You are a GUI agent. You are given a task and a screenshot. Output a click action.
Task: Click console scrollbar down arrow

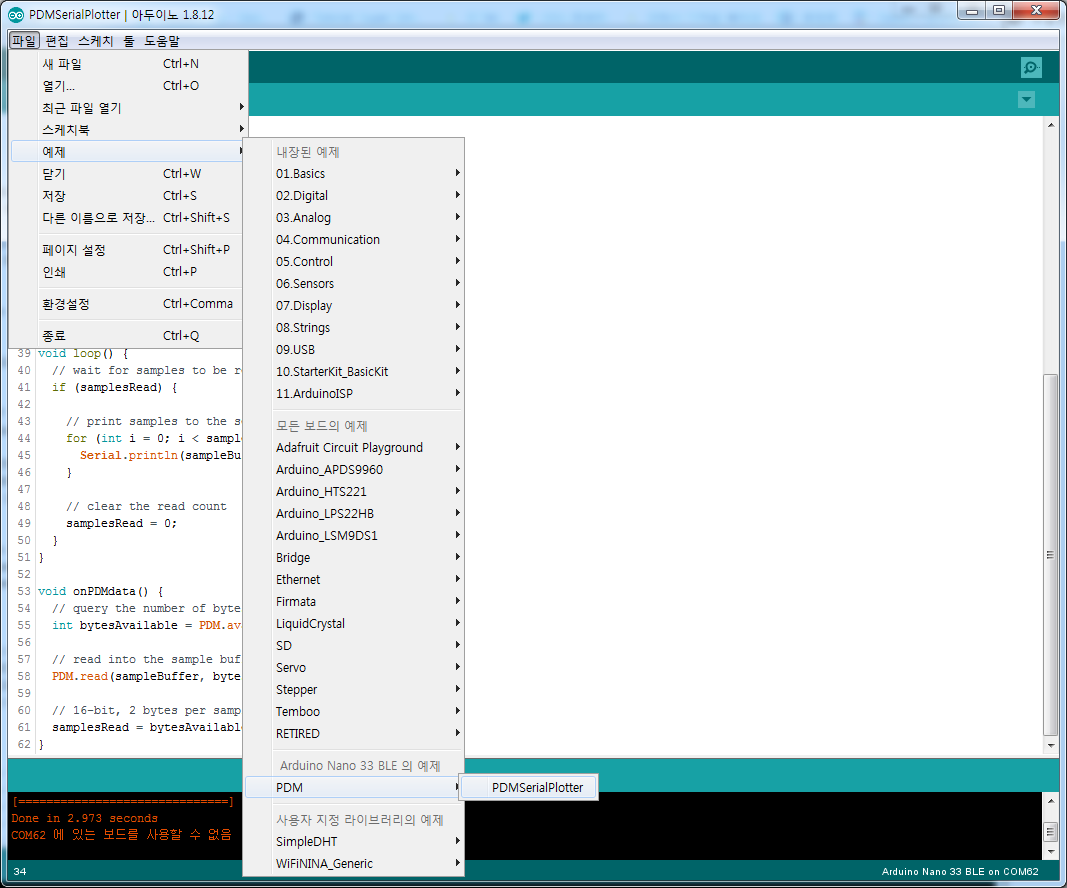click(x=1051, y=851)
